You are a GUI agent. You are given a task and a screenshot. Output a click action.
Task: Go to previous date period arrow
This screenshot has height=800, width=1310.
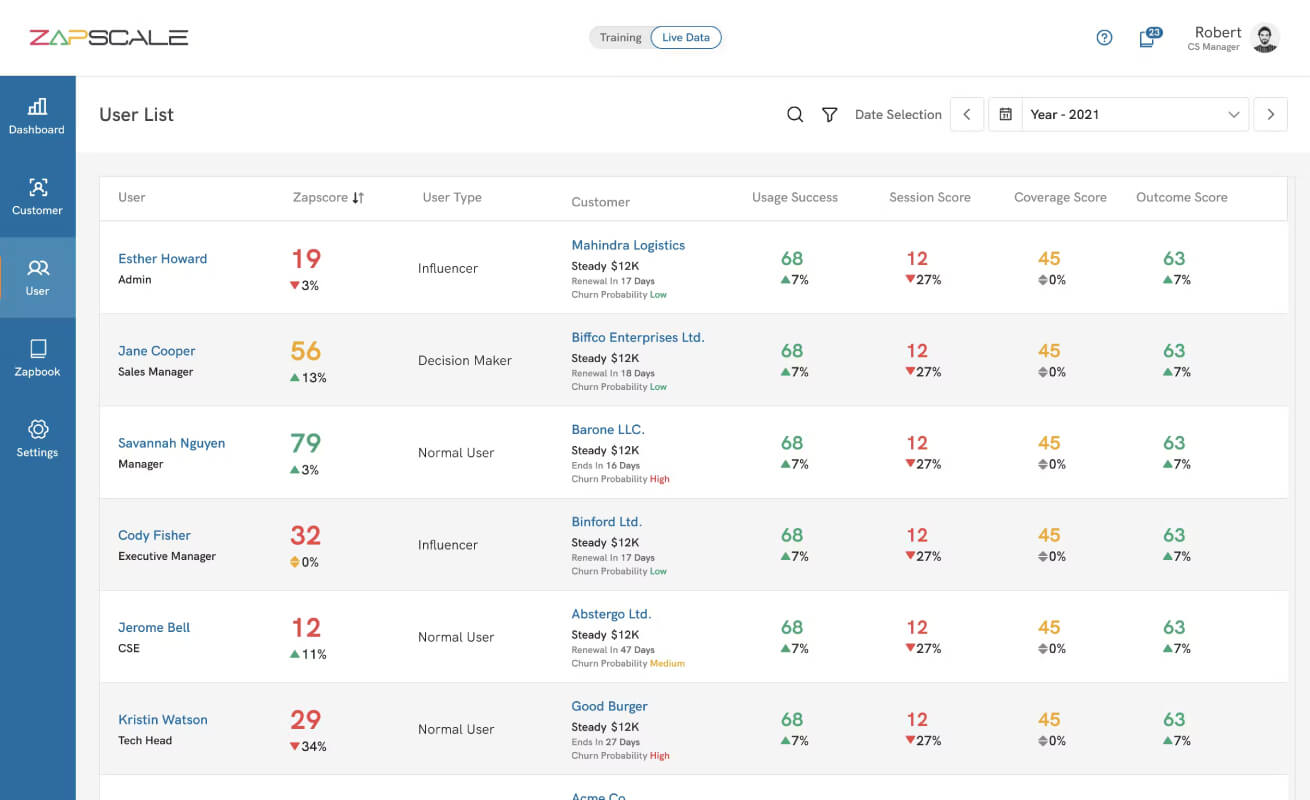click(967, 114)
